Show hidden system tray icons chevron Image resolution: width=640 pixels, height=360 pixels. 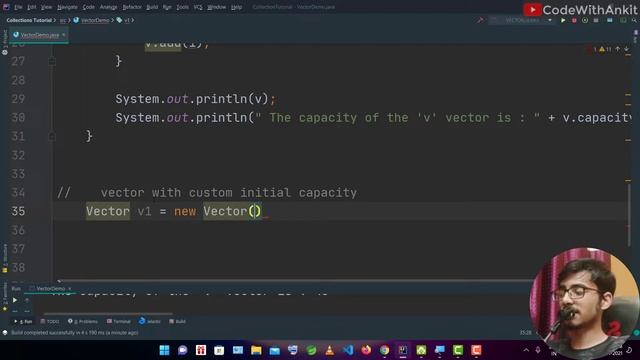[526, 350]
